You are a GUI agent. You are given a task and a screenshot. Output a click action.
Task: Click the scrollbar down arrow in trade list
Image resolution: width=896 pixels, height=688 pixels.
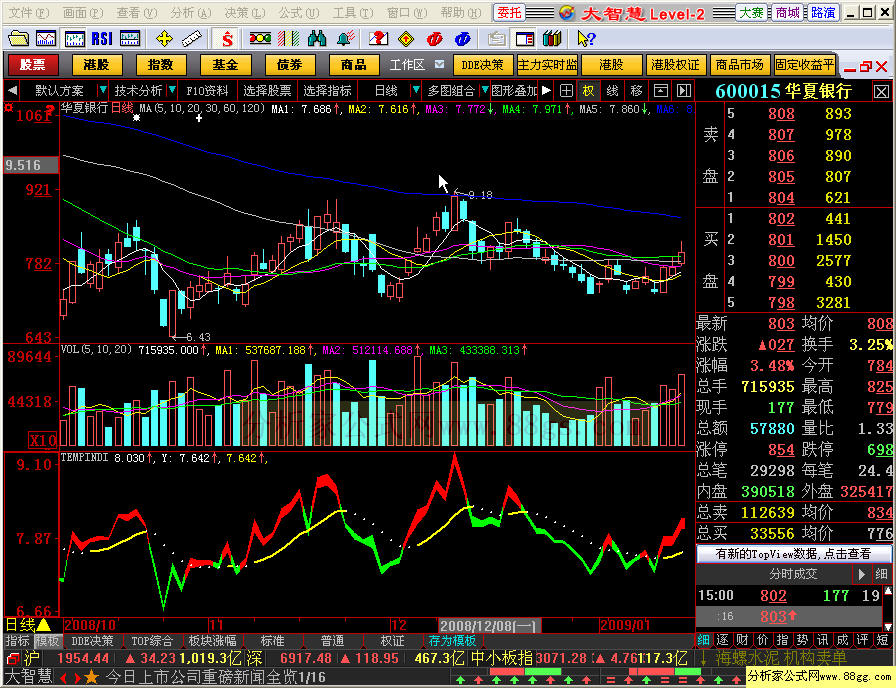pyautogui.click(x=889, y=627)
